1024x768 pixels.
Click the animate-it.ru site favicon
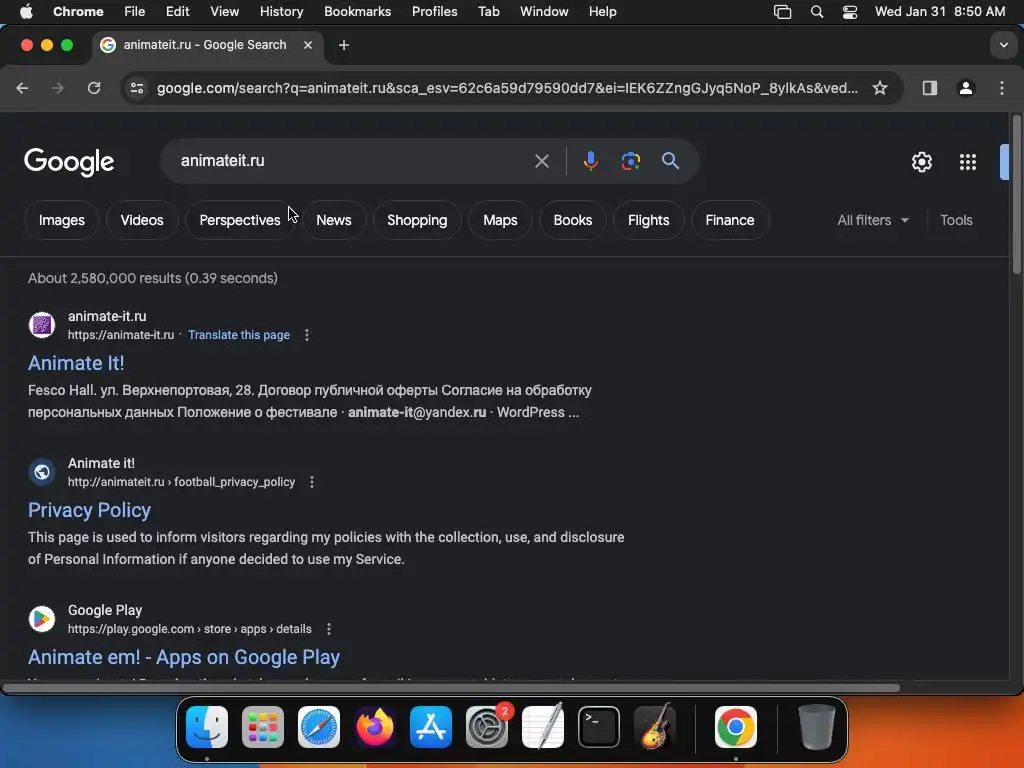[42, 325]
